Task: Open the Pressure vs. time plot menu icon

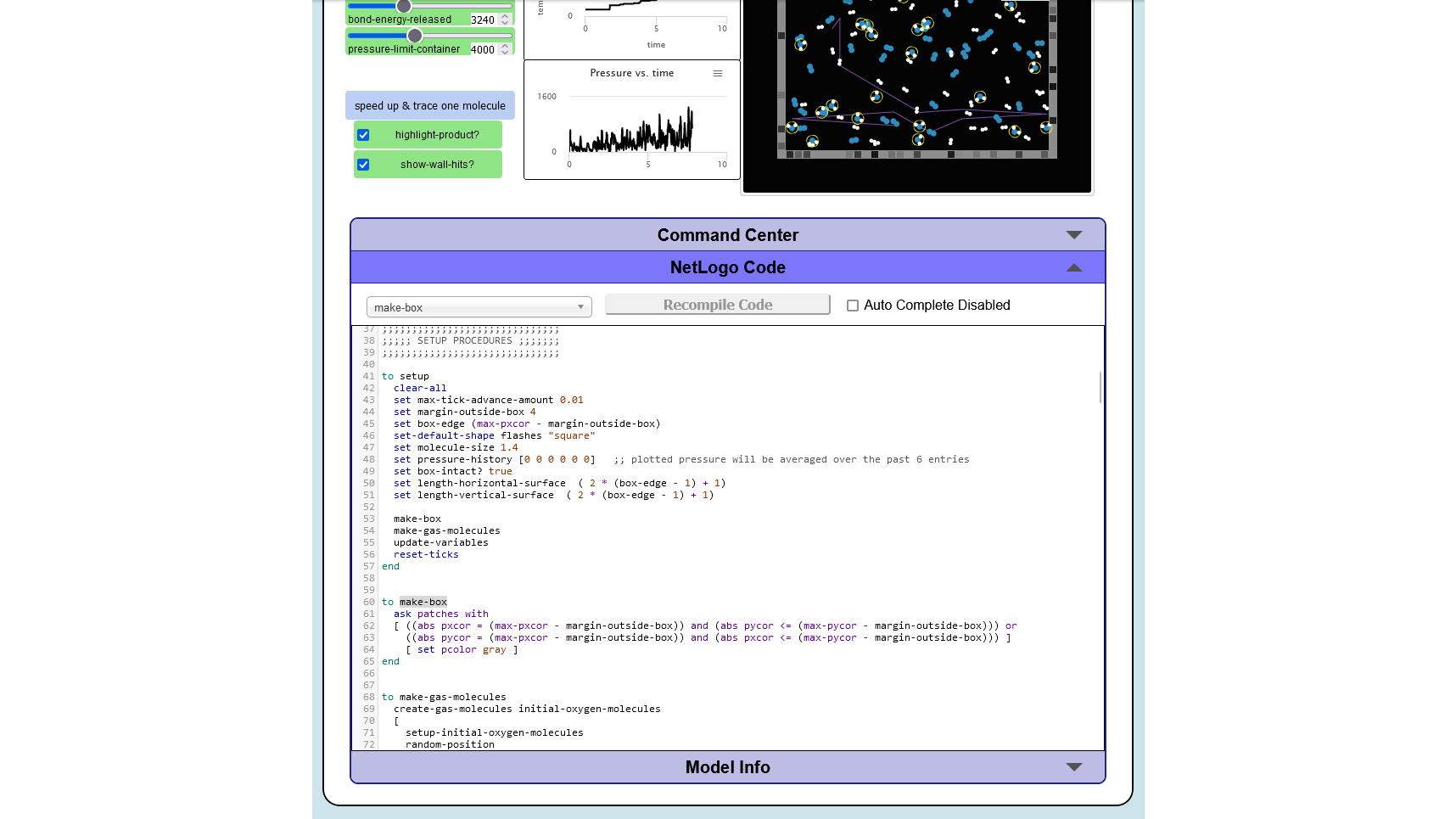Action: pyautogui.click(x=718, y=74)
